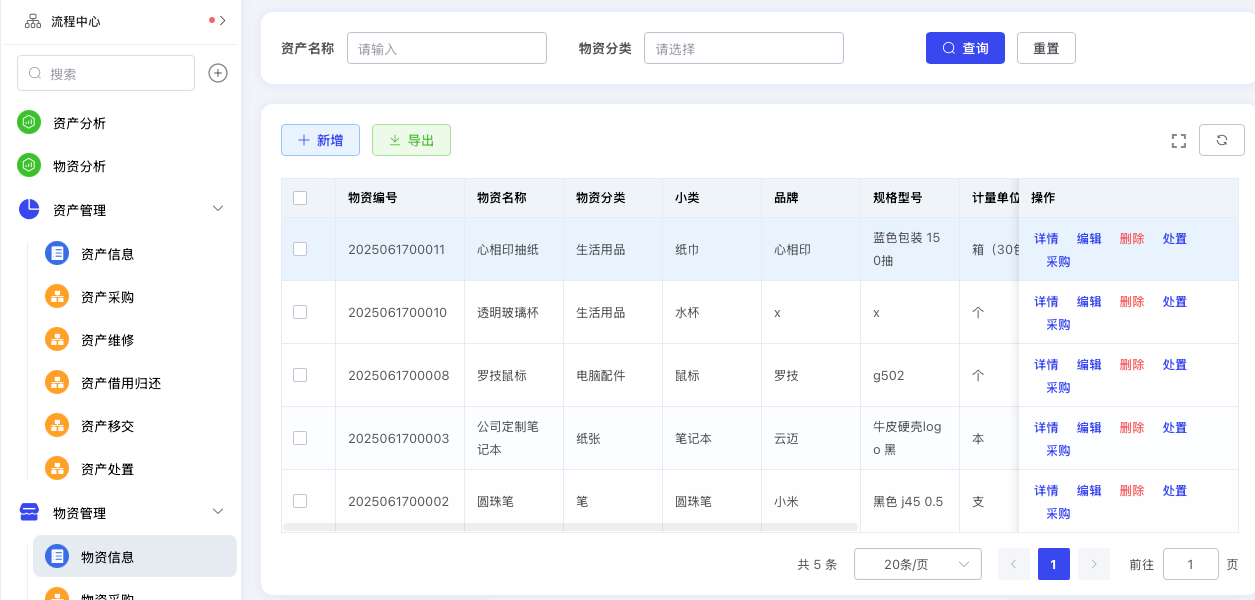Image resolution: width=1255 pixels, height=600 pixels.
Task: Click 采购 for 心相印抽纸 row
Action: (1058, 262)
